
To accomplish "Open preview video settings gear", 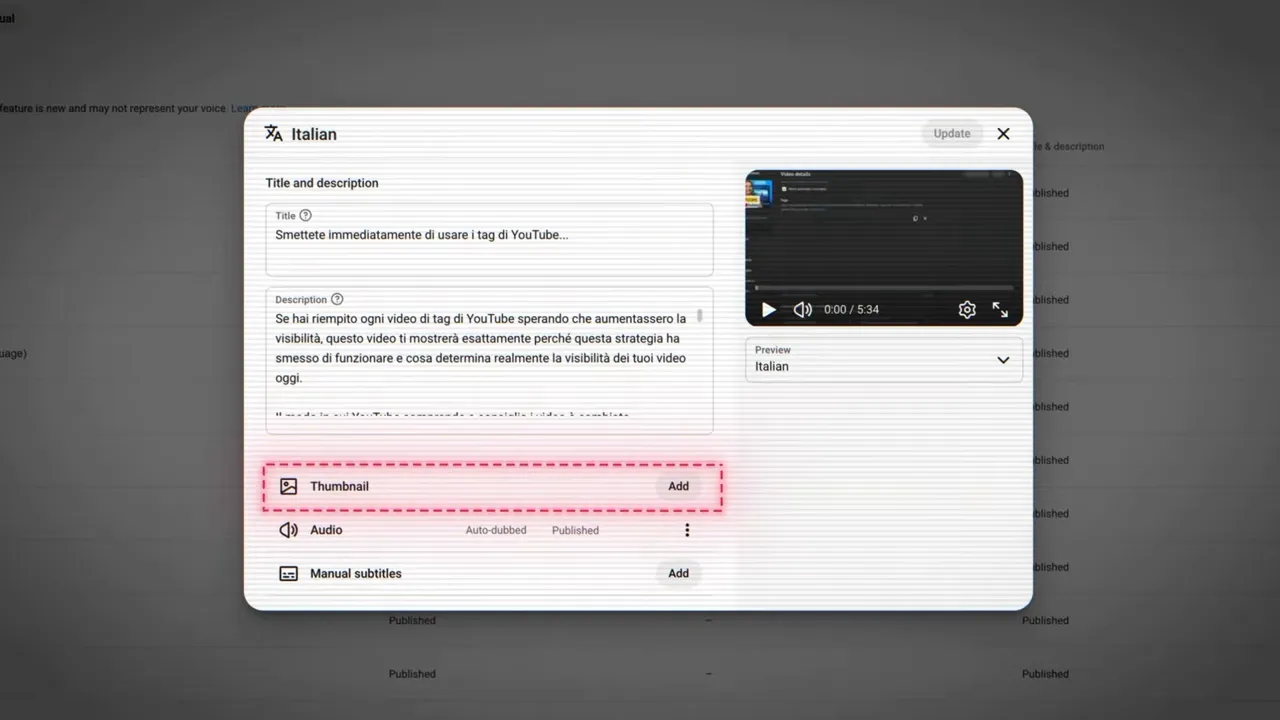I will 967,310.
